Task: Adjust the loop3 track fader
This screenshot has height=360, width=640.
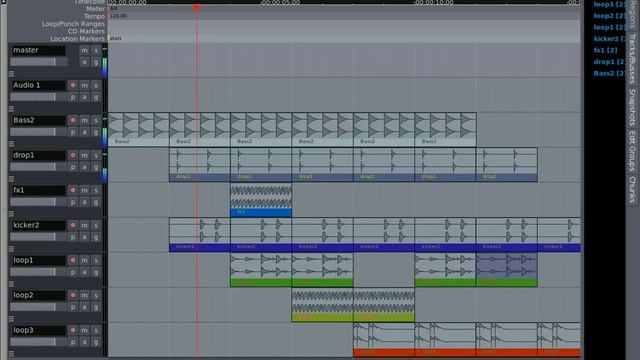Action: click(38, 342)
